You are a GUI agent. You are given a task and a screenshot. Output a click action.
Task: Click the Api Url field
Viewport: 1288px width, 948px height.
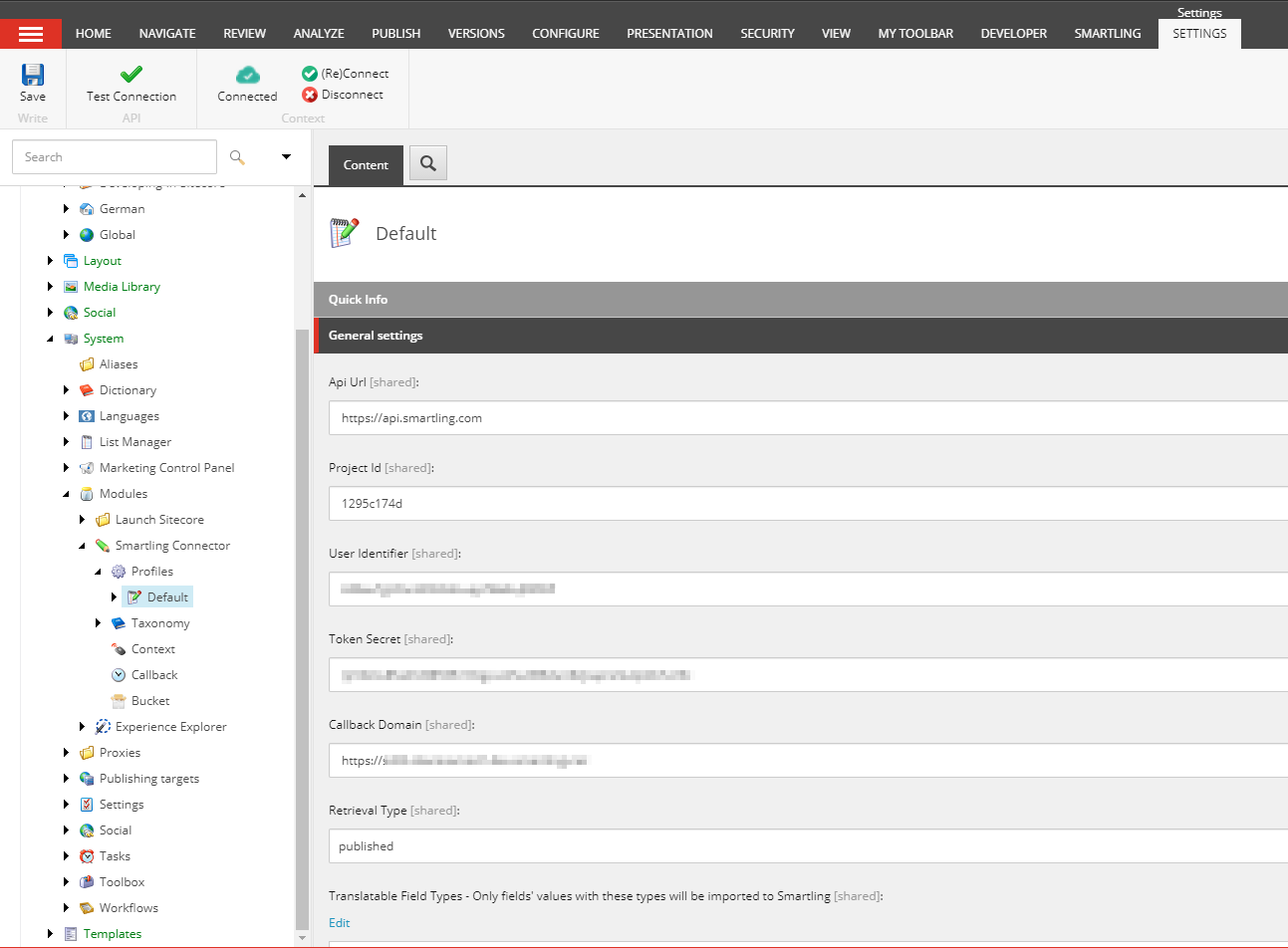pyautogui.click(x=808, y=418)
